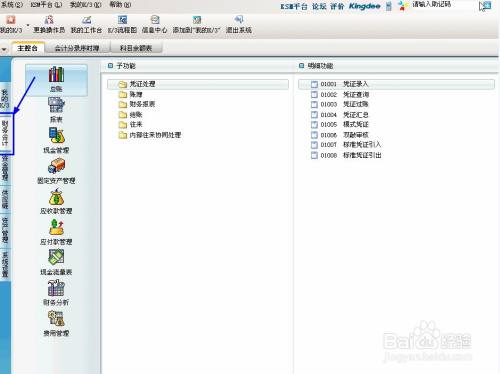Screen dimensions: 500x374
Task: Open 01004 凭证汇总
Action: (340, 115)
